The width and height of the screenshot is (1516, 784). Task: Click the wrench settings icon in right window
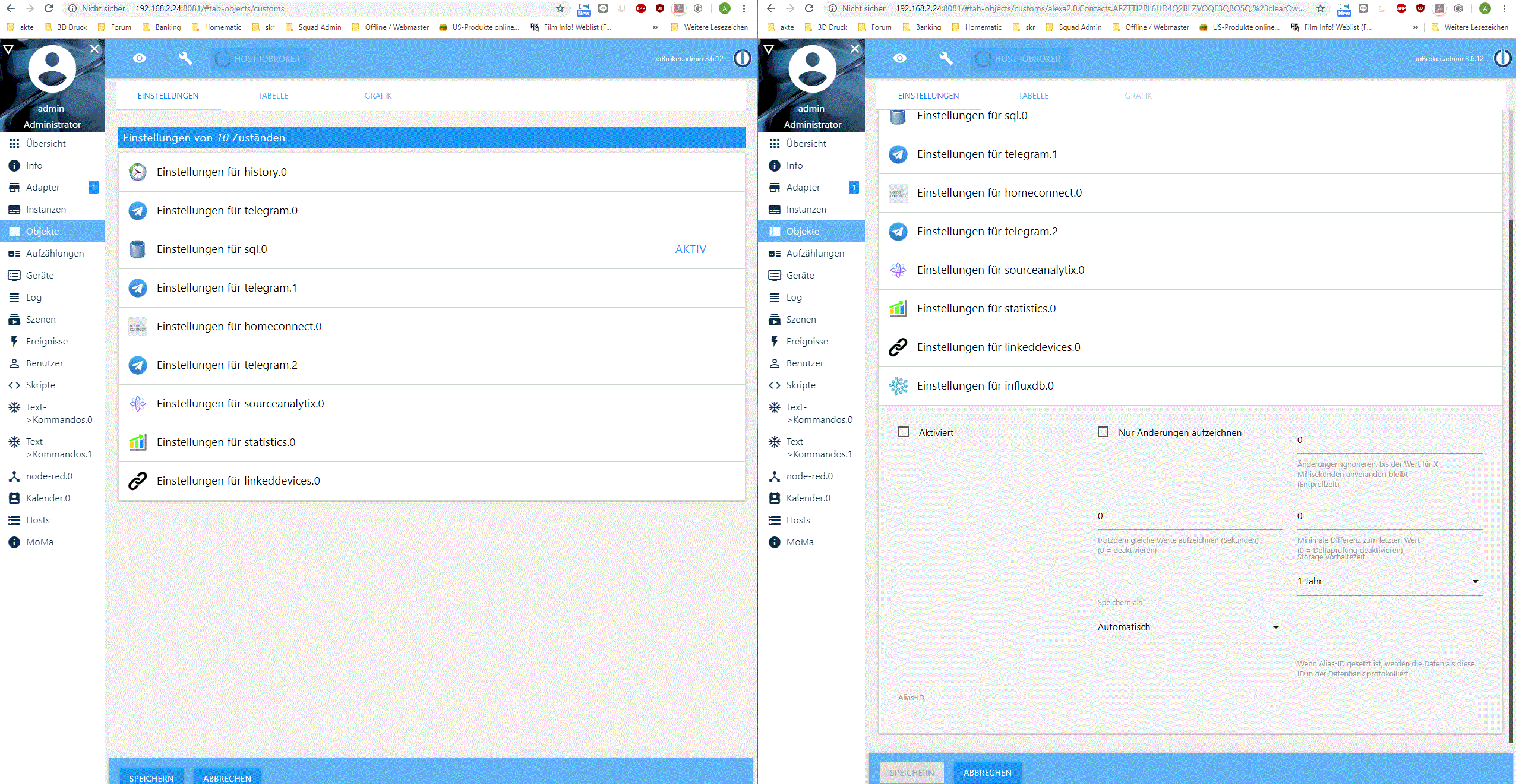(x=946, y=58)
